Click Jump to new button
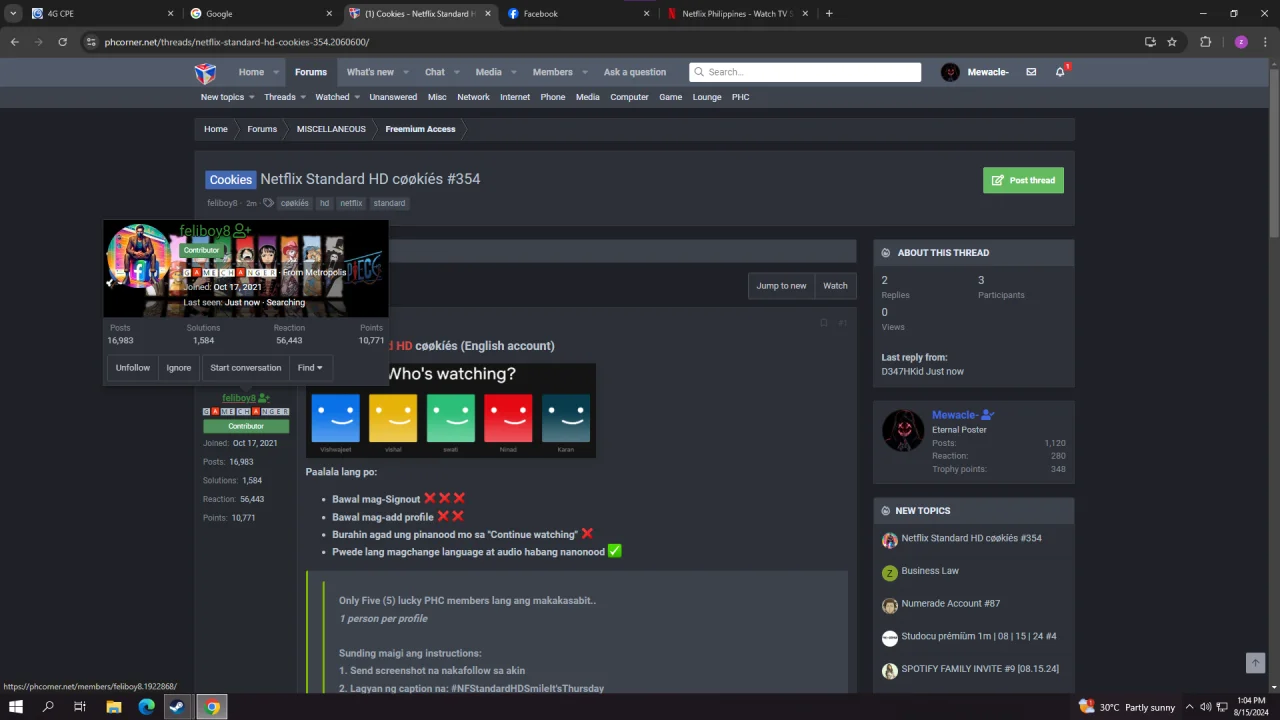This screenshot has height=720, width=1280. pyautogui.click(x=781, y=286)
